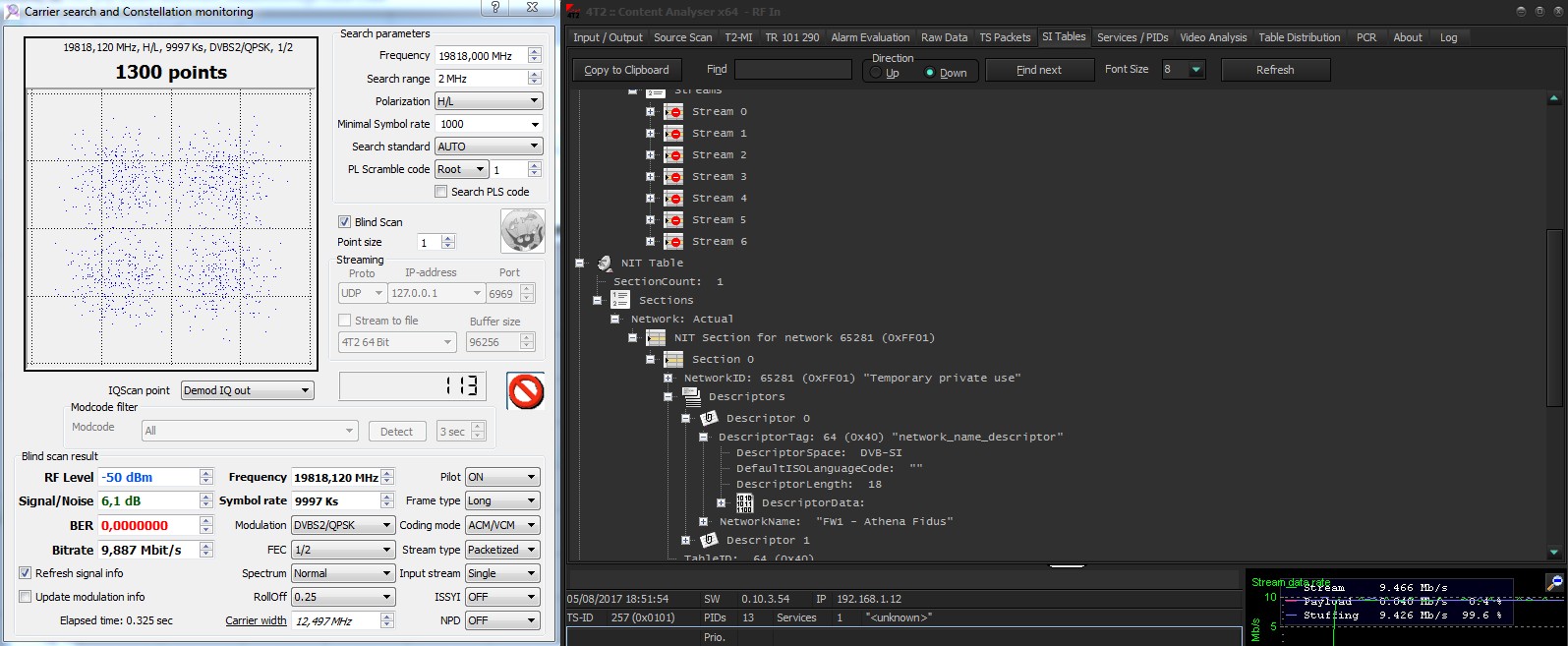
Task: Switch to the Video Analysis tab
Action: pyautogui.click(x=1213, y=37)
